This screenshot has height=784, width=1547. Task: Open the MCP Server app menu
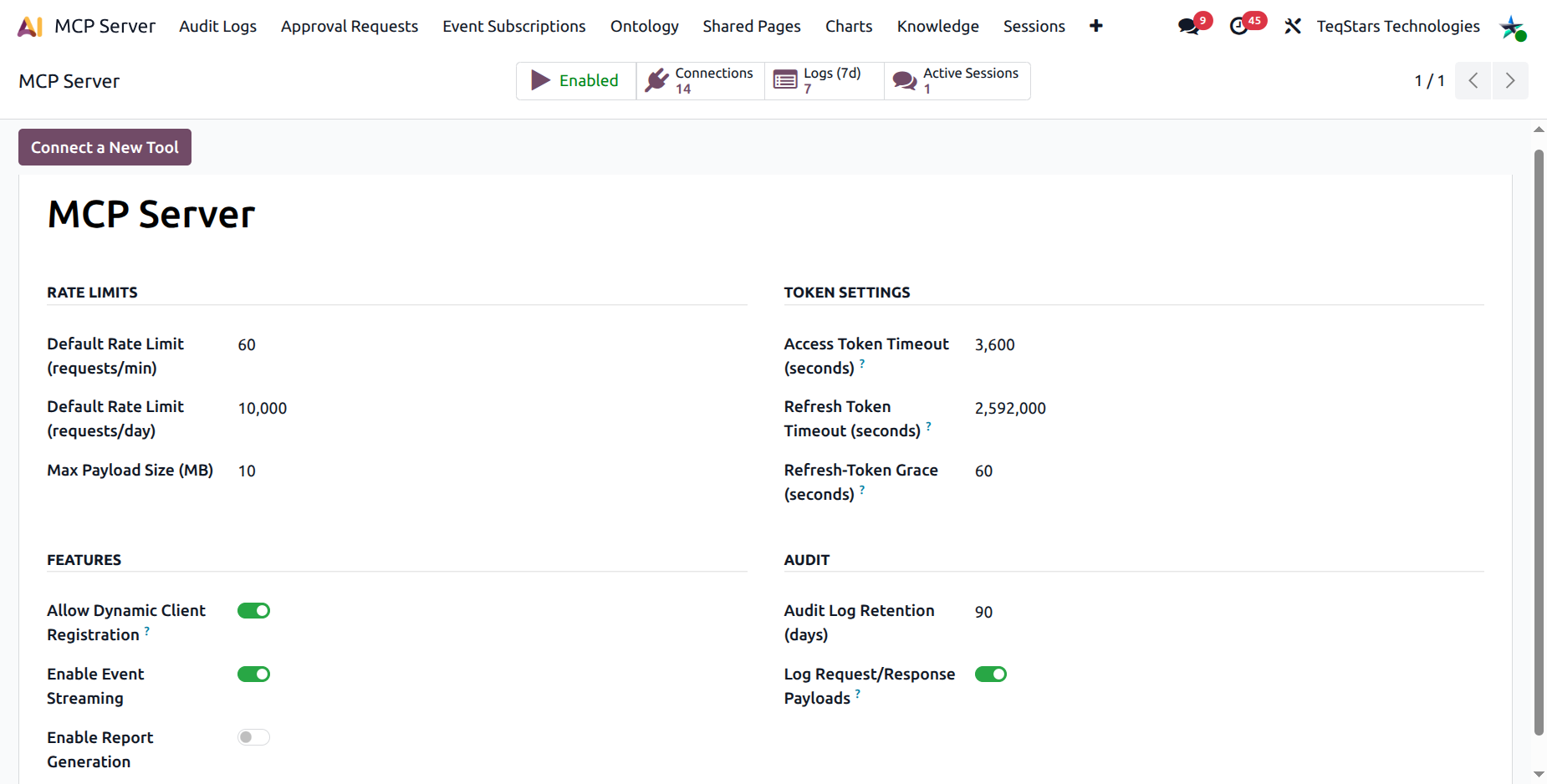click(105, 26)
